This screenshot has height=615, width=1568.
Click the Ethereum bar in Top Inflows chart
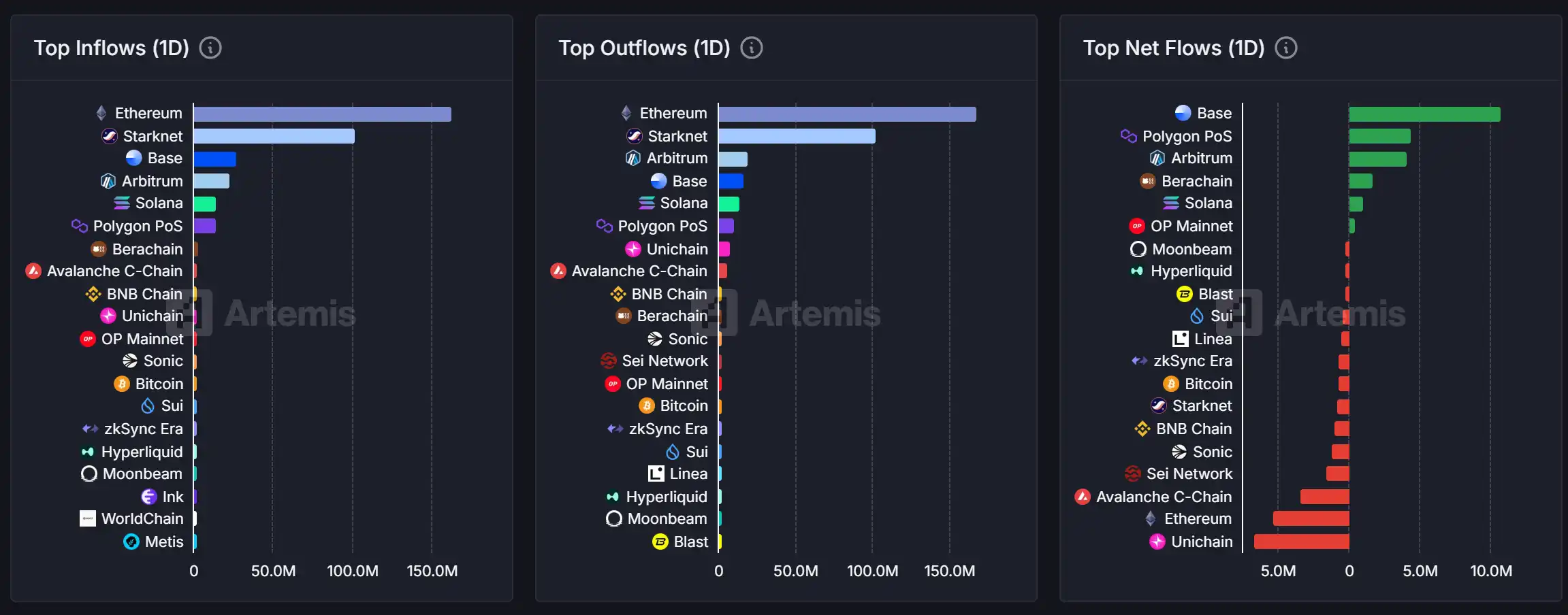[323, 114]
